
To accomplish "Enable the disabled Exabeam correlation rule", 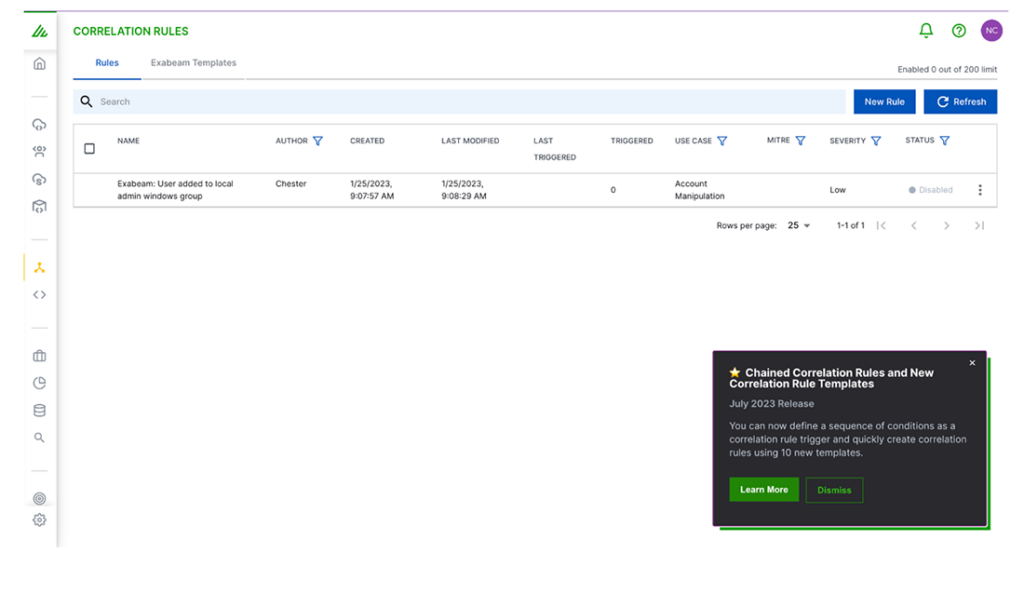I will (x=930, y=189).
